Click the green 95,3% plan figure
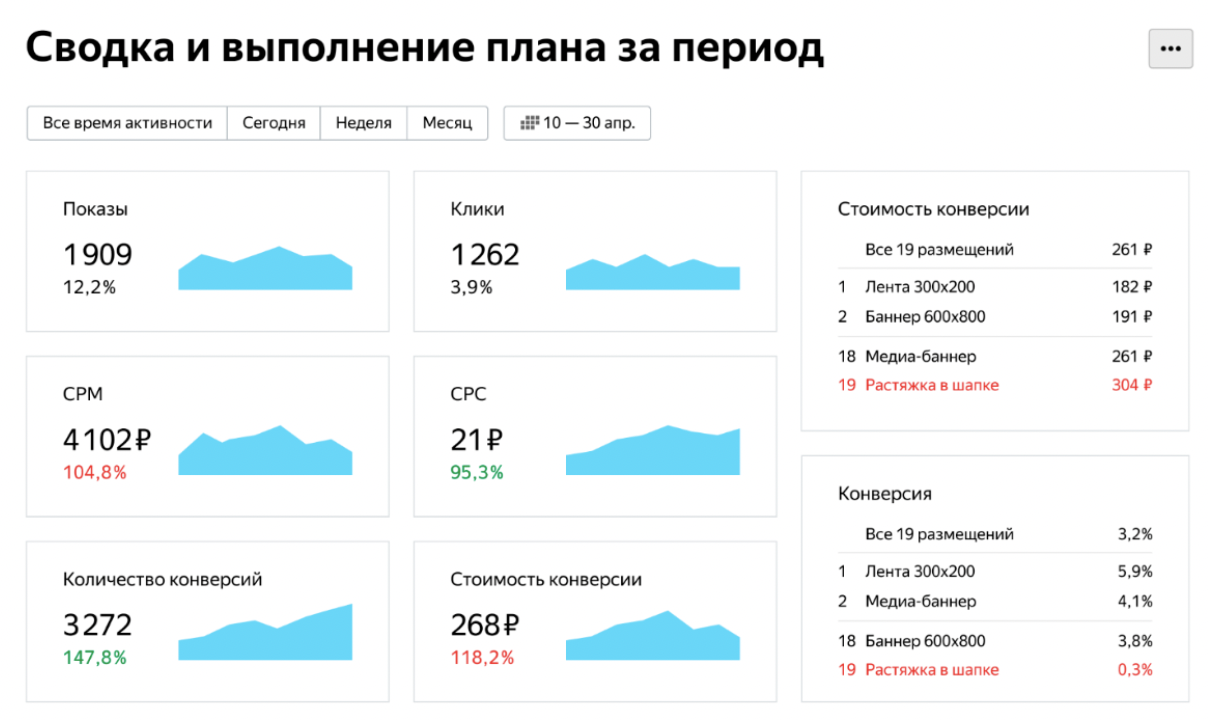 pos(477,472)
